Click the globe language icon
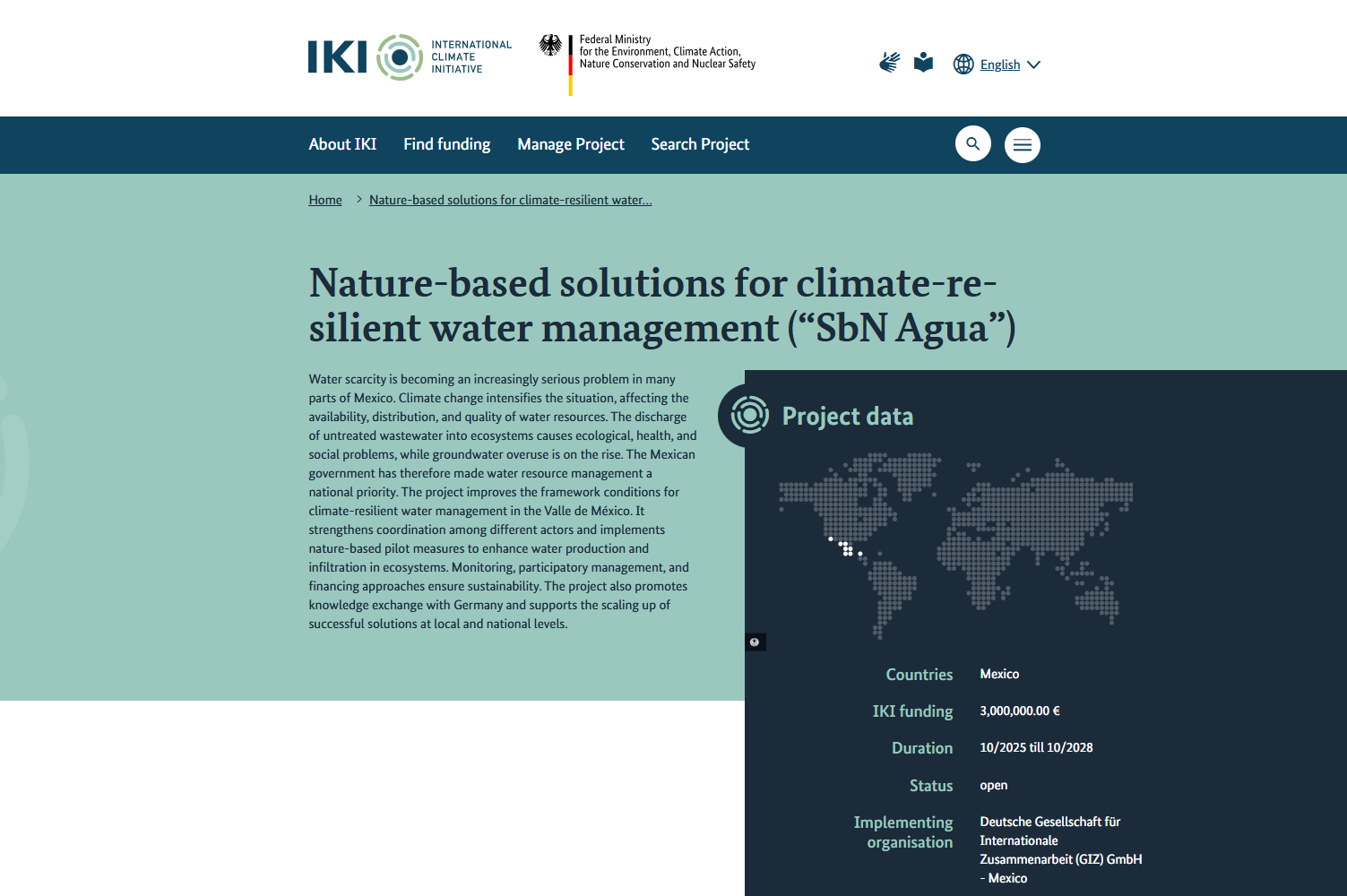1347x896 pixels. coord(963,65)
